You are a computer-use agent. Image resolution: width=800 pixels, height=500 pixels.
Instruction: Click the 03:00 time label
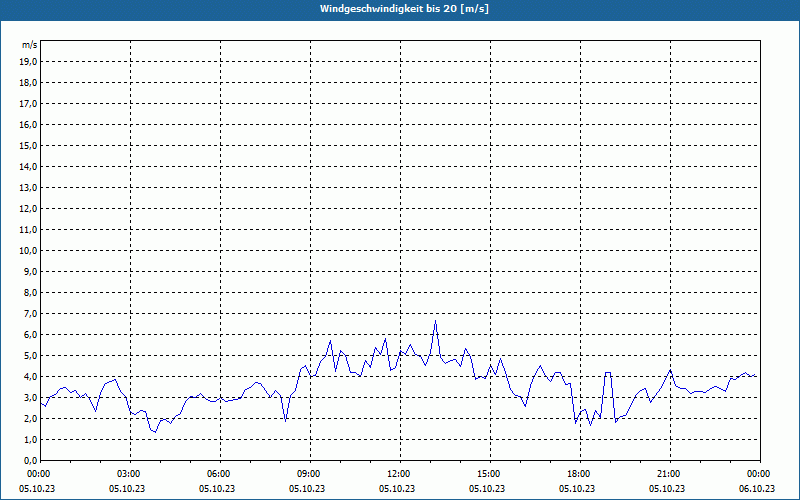(x=131, y=474)
